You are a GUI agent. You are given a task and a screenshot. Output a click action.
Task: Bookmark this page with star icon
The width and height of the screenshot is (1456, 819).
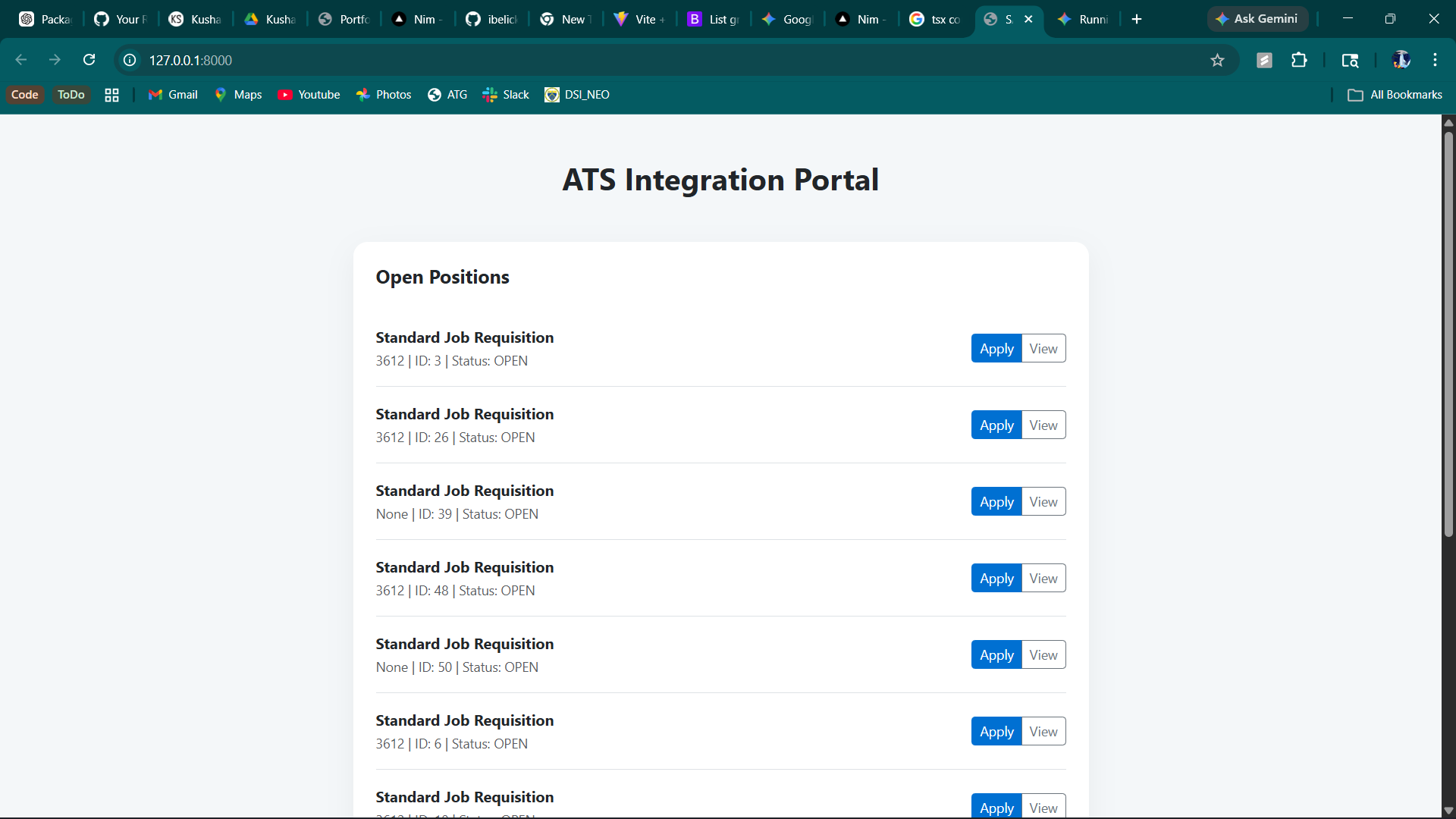(x=1217, y=60)
